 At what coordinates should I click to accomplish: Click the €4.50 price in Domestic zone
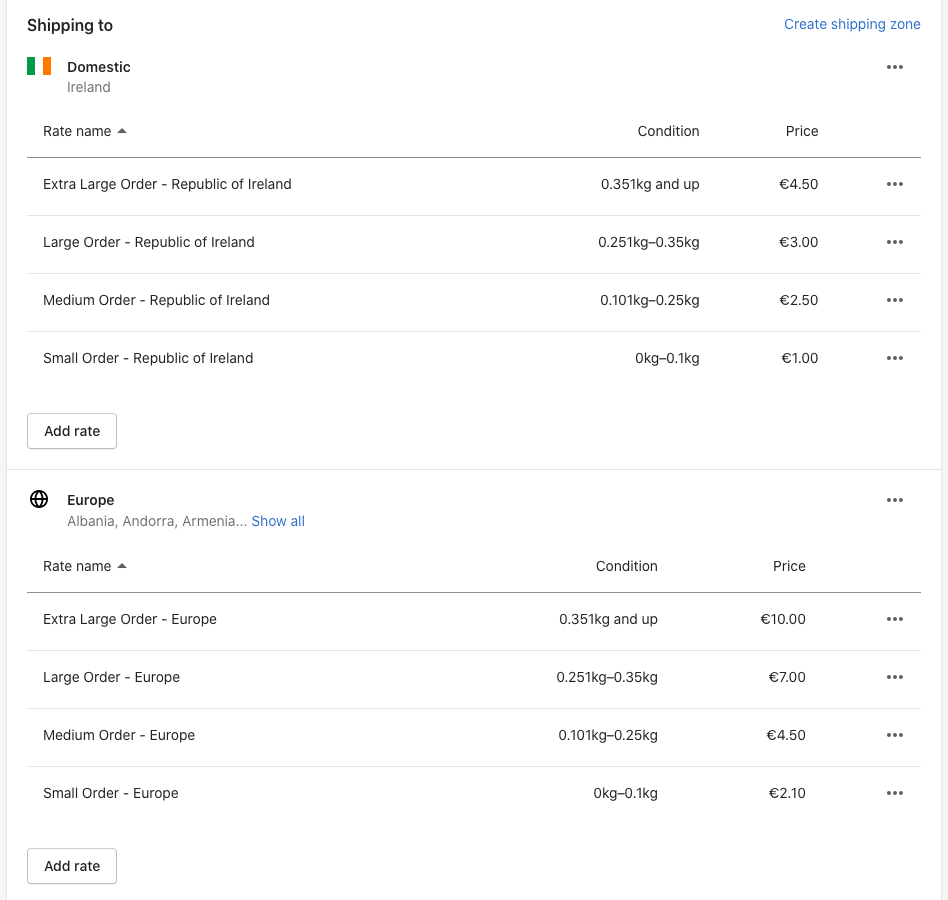point(798,184)
